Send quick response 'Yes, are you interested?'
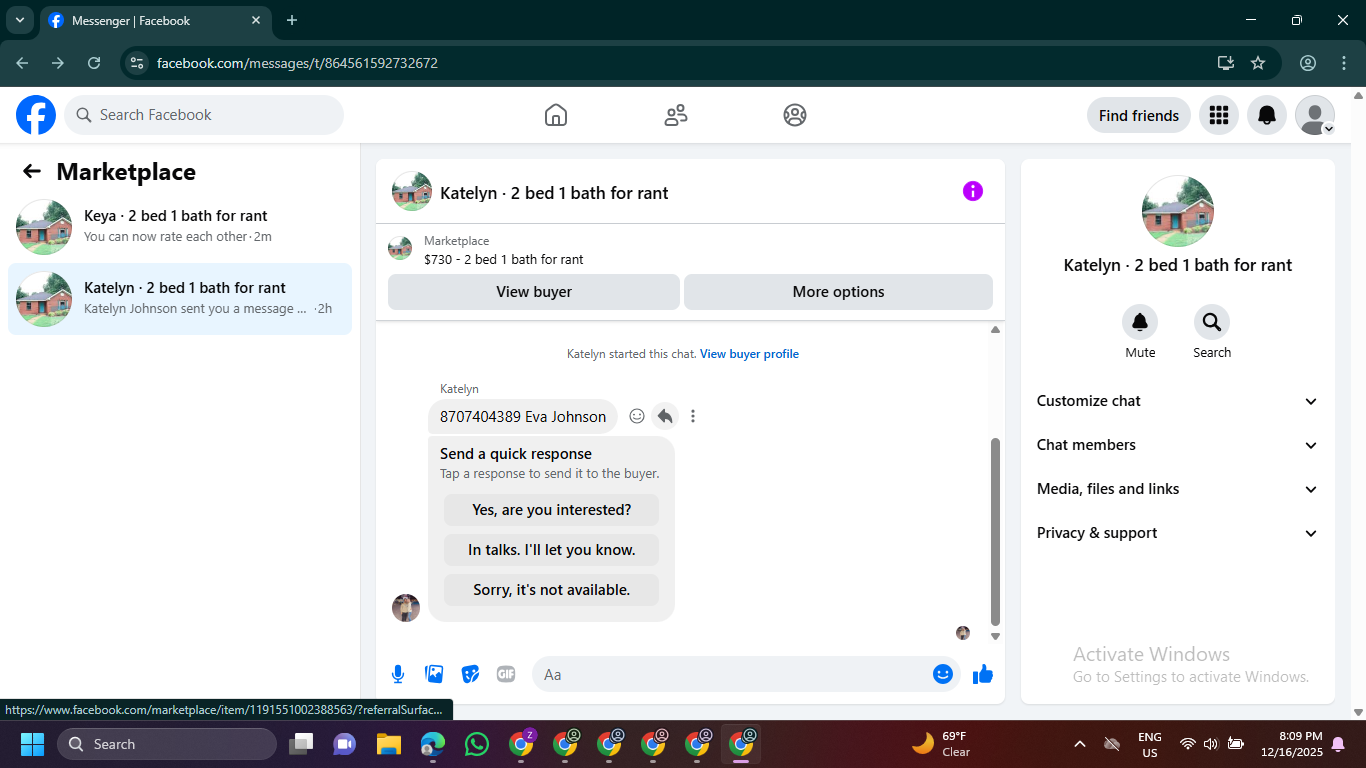Viewport: 1366px width, 768px height. (x=552, y=510)
